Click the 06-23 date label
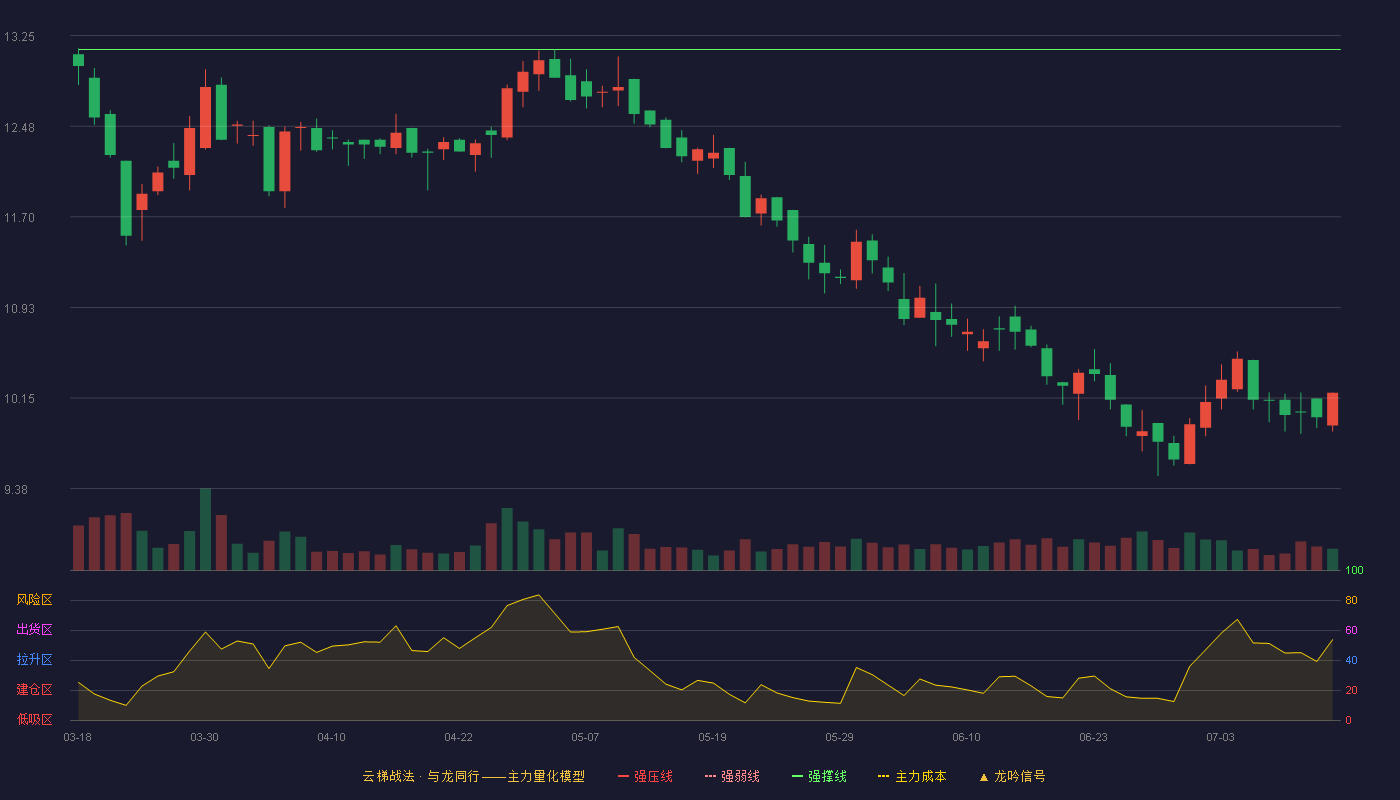Image resolution: width=1400 pixels, height=800 pixels. point(1093,737)
